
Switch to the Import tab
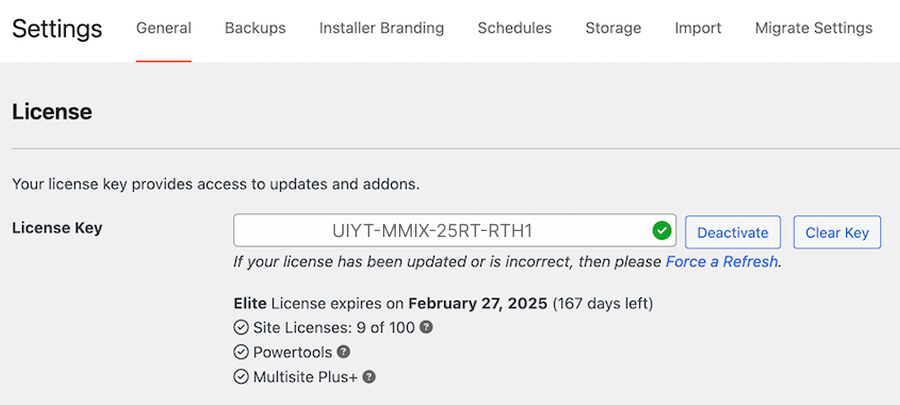pyautogui.click(x=698, y=28)
